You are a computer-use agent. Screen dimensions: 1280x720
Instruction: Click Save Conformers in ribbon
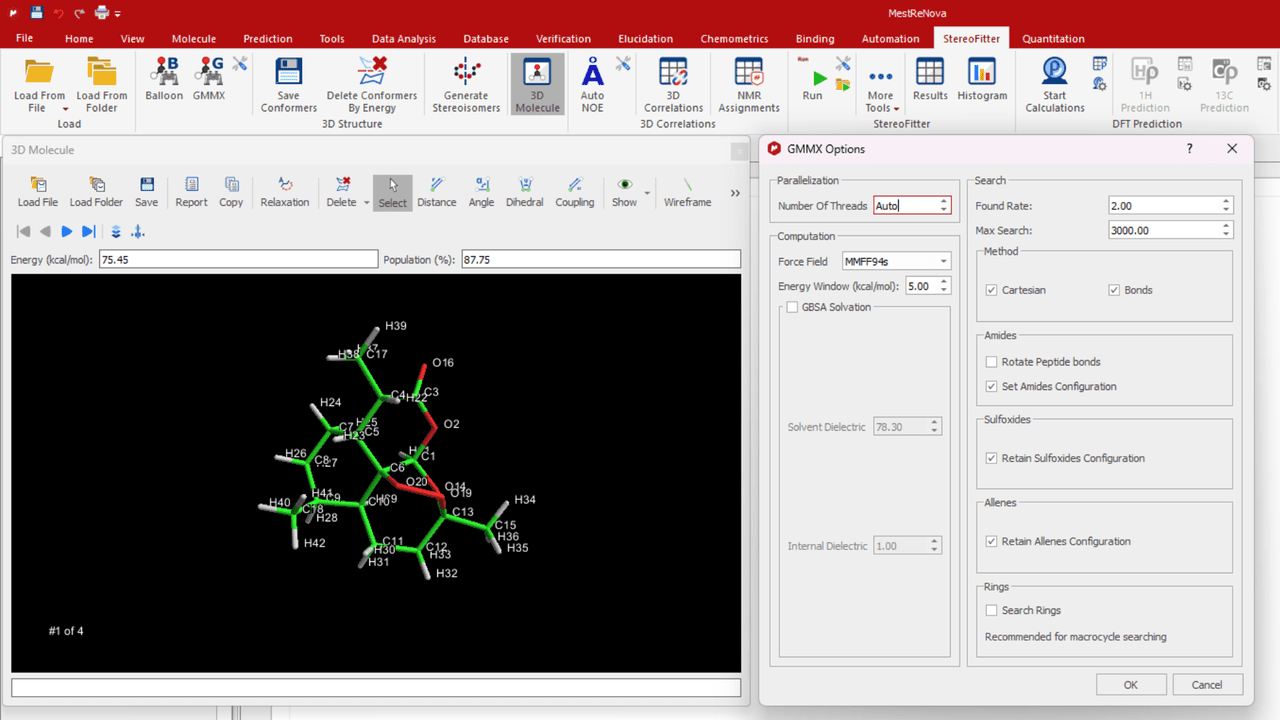(289, 84)
